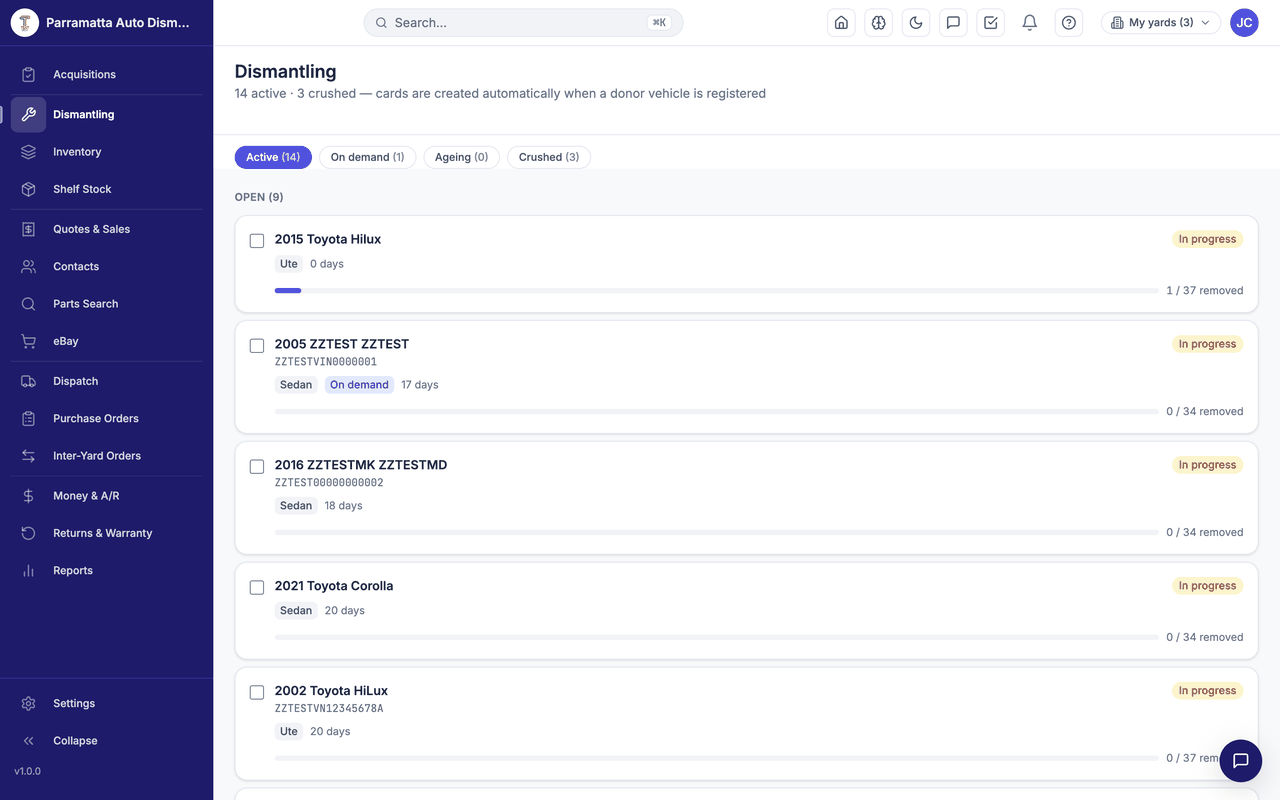Click the "1 / 37 removed" count
Image resolution: width=1280 pixels, height=800 pixels.
[x=1205, y=291]
